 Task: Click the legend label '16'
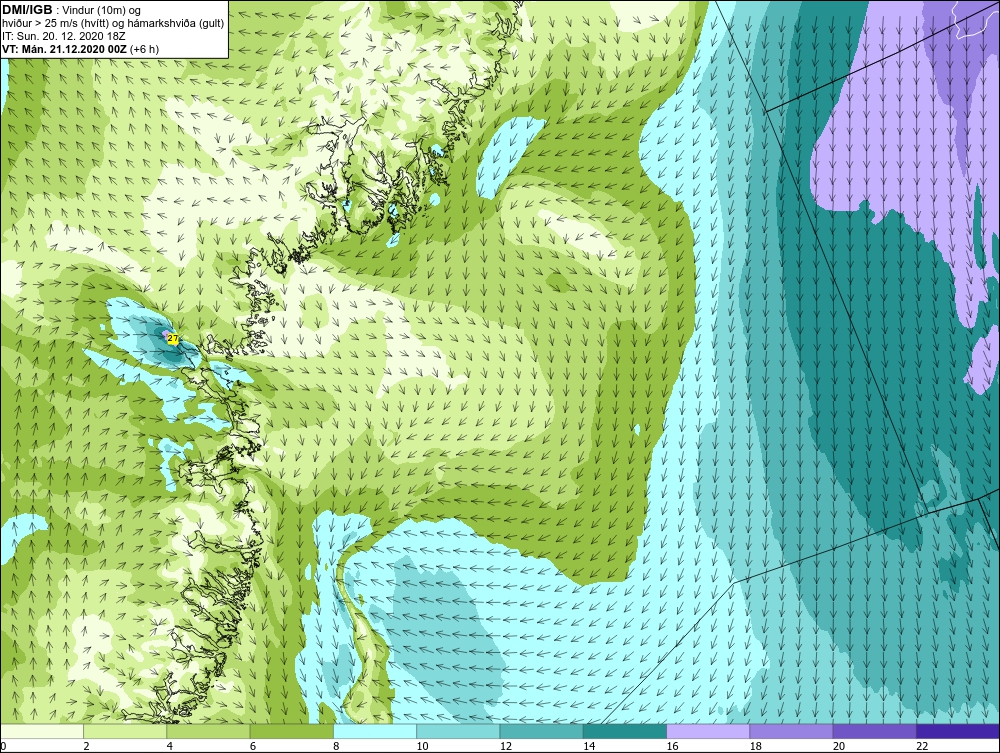click(673, 747)
